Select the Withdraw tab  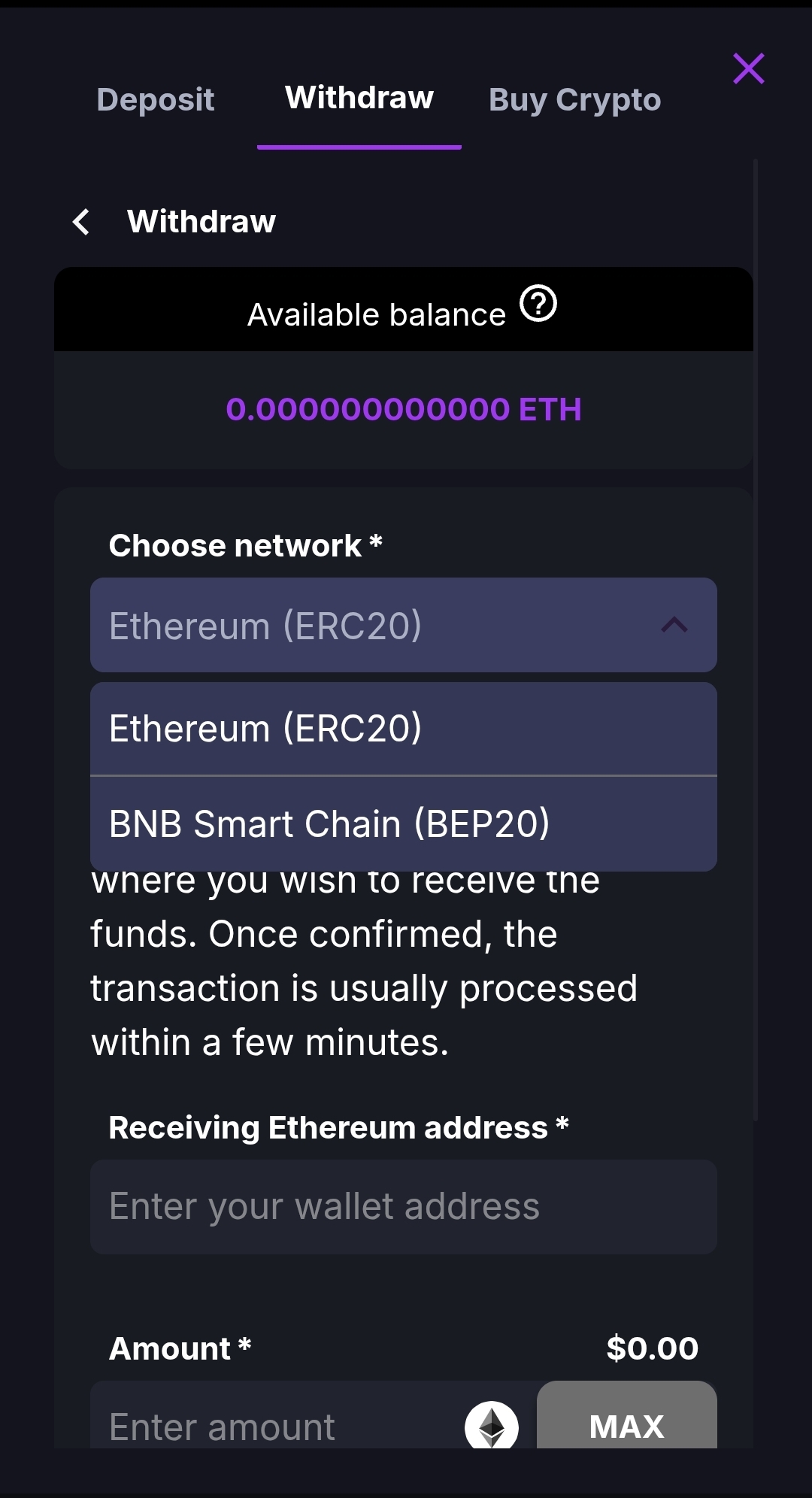click(359, 98)
